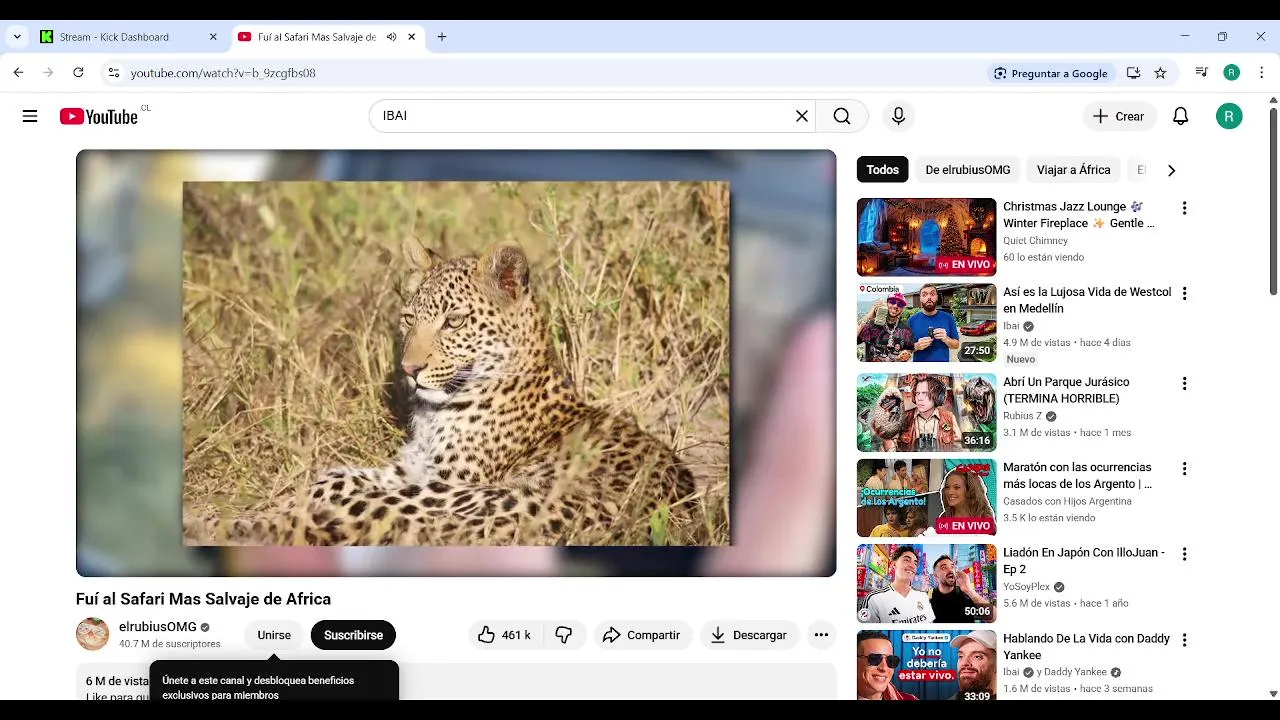This screenshot has width=1280, height=720.
Task: Open the Chrome profile R icon
Action: click(x=1232, y=73)
